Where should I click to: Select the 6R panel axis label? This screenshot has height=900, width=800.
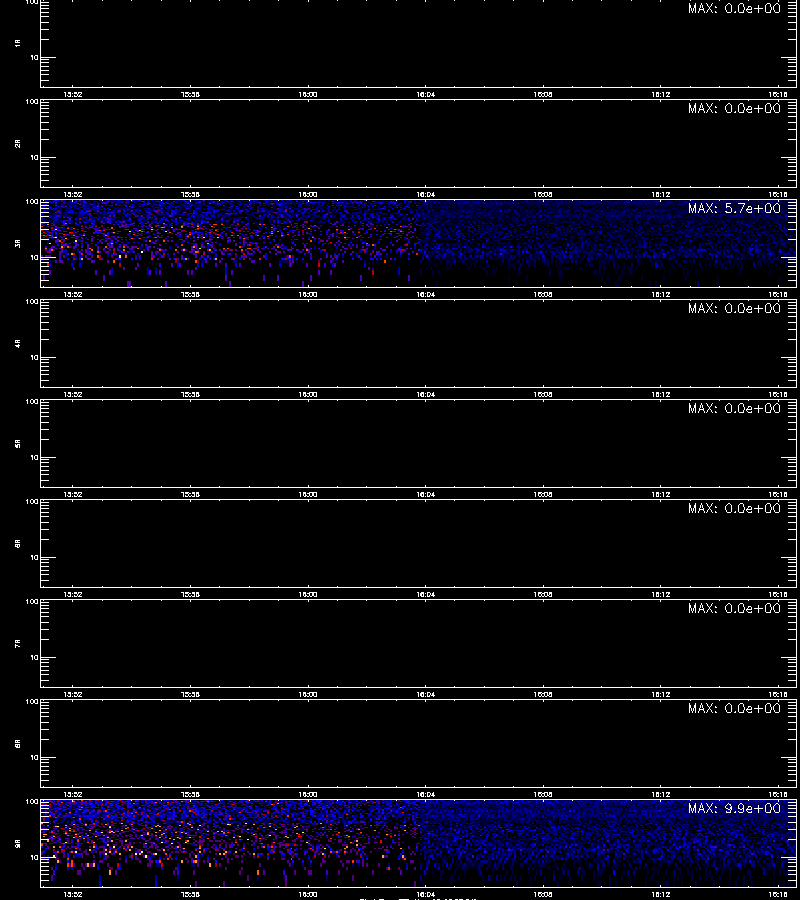tap(18, 543)
